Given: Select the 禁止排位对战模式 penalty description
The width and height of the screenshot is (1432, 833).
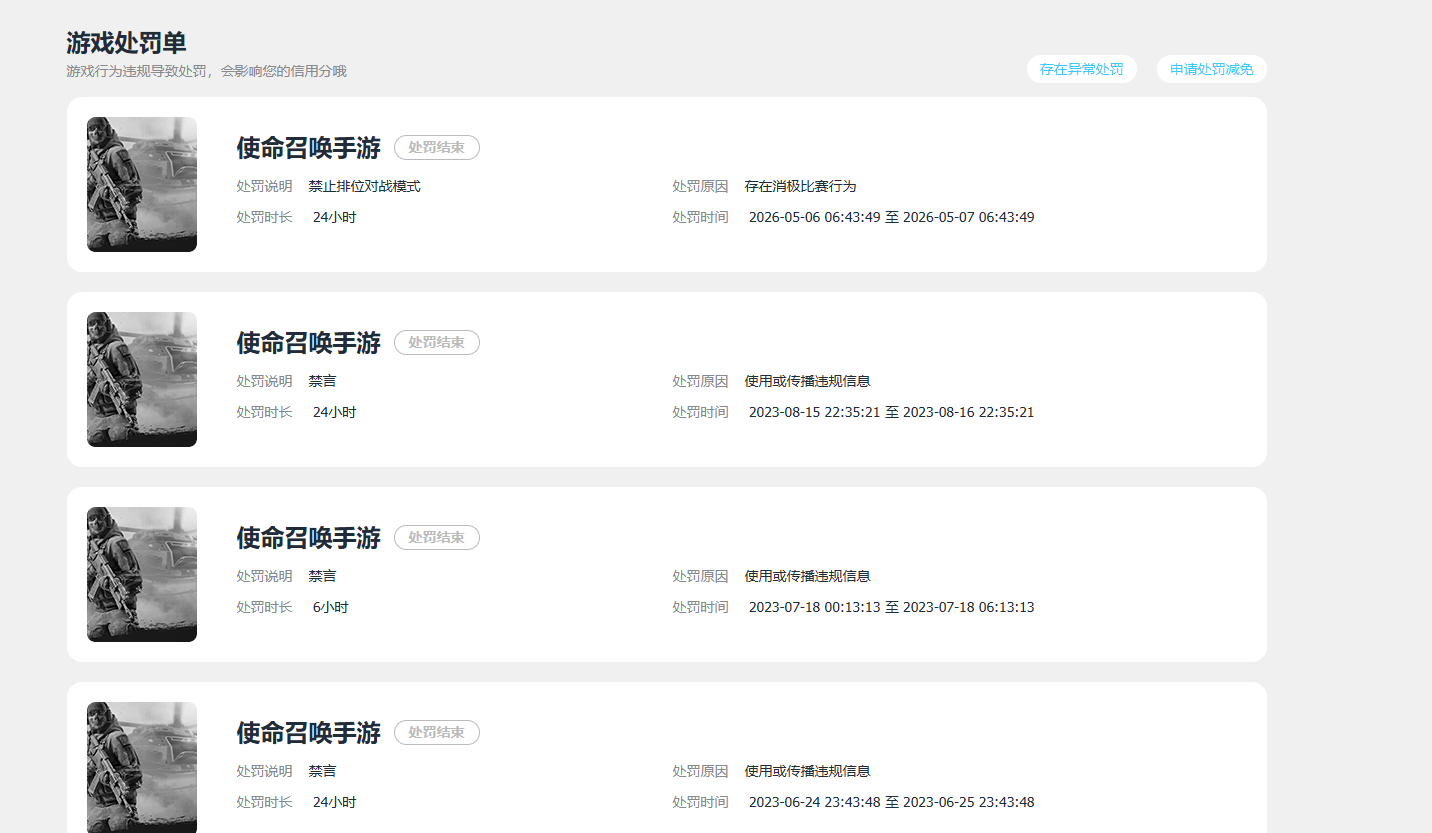Looking at the screenshot, I should pos(365,186).
